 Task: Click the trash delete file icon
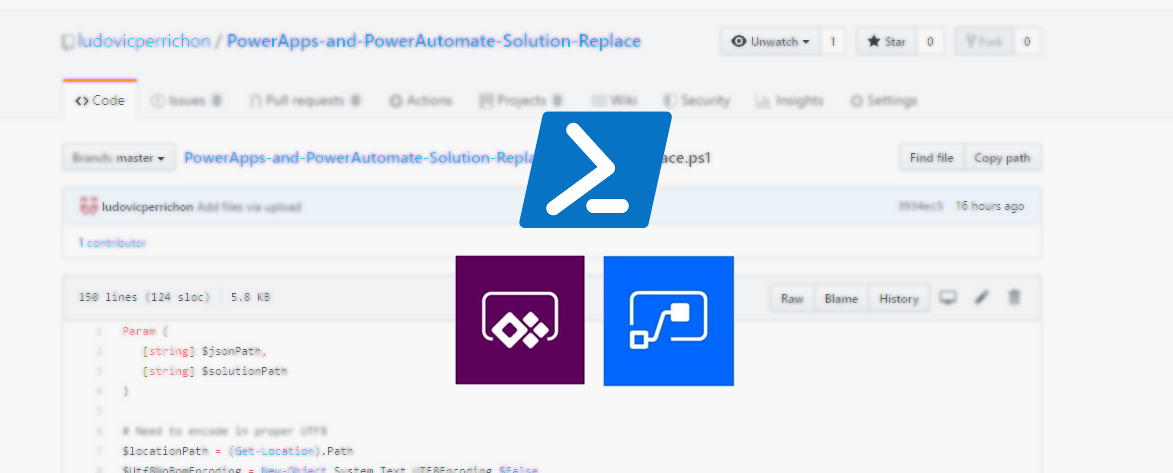[1014, 298]
